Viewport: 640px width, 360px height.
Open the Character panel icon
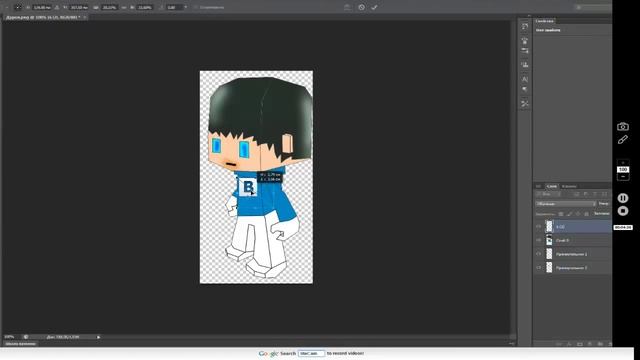[x=525, y=79]
